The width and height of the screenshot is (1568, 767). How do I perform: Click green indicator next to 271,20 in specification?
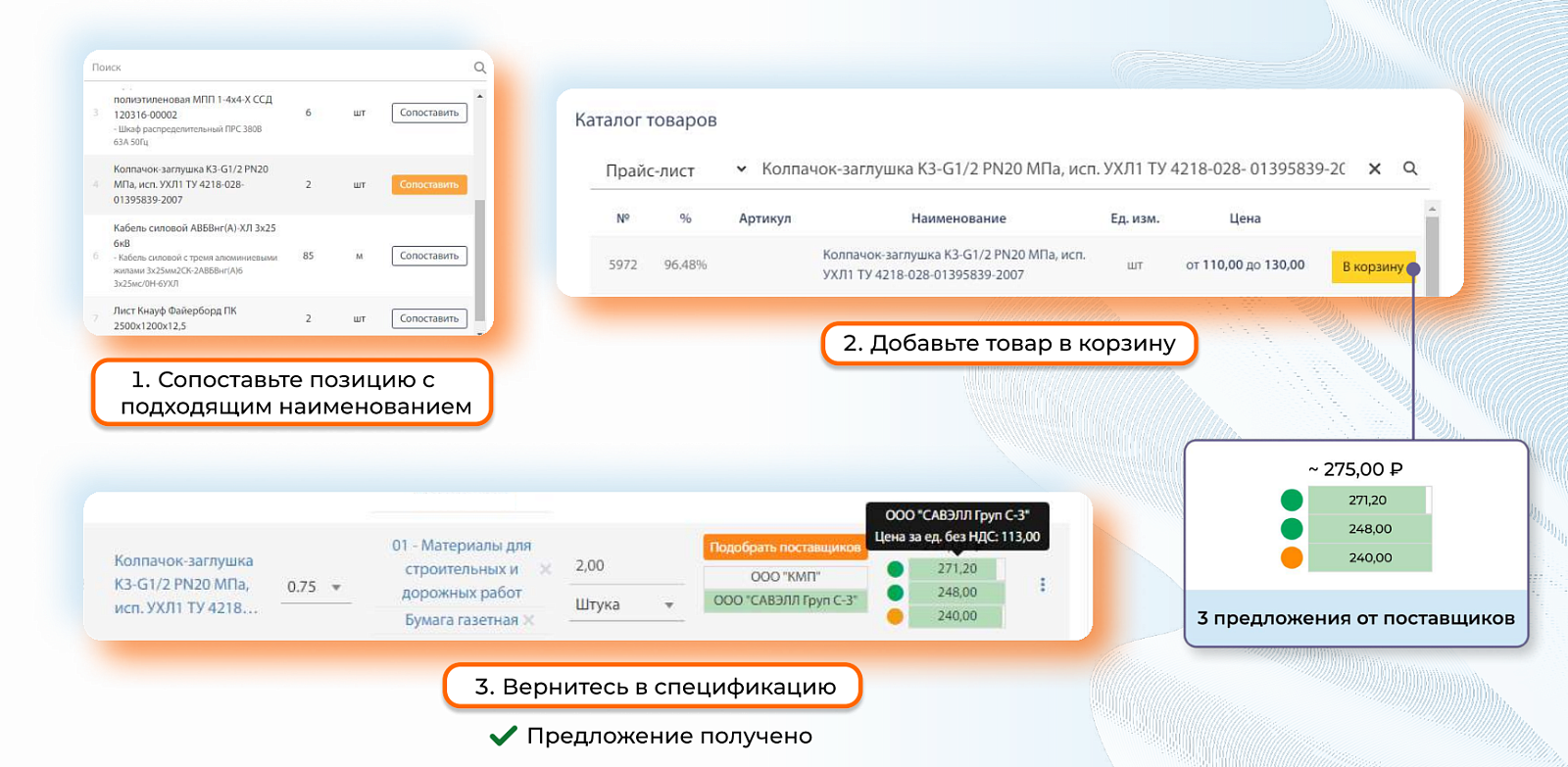pyautogui.click(x=895, y=568)
